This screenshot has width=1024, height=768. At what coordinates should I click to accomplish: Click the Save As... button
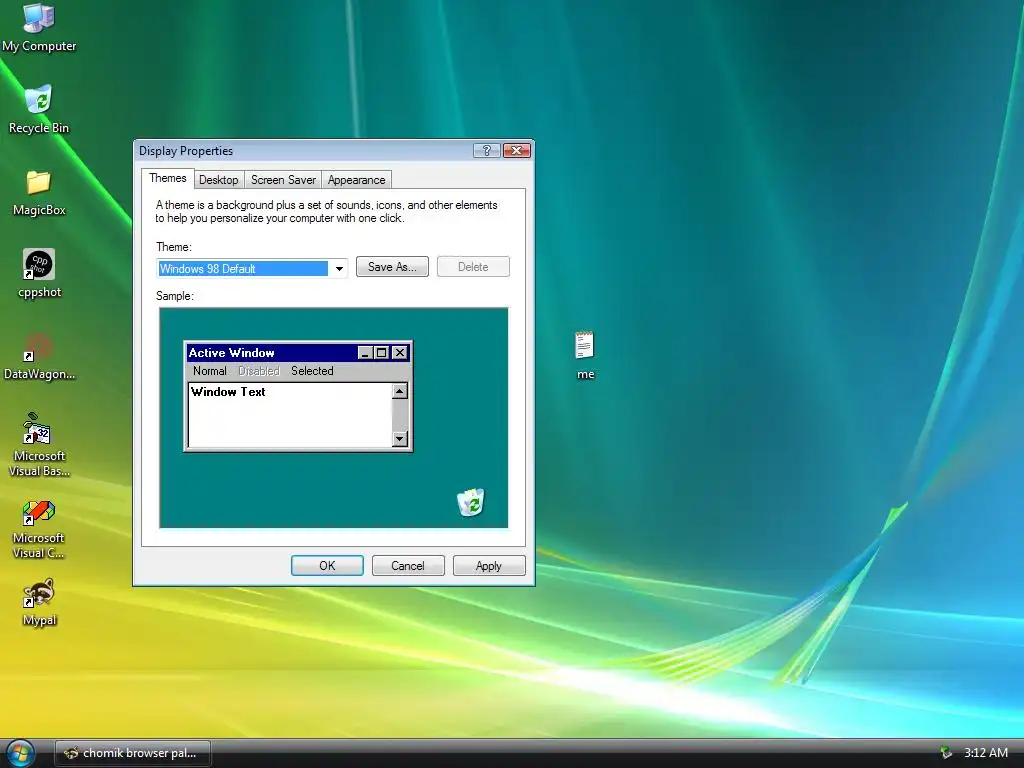pos(392,266)
